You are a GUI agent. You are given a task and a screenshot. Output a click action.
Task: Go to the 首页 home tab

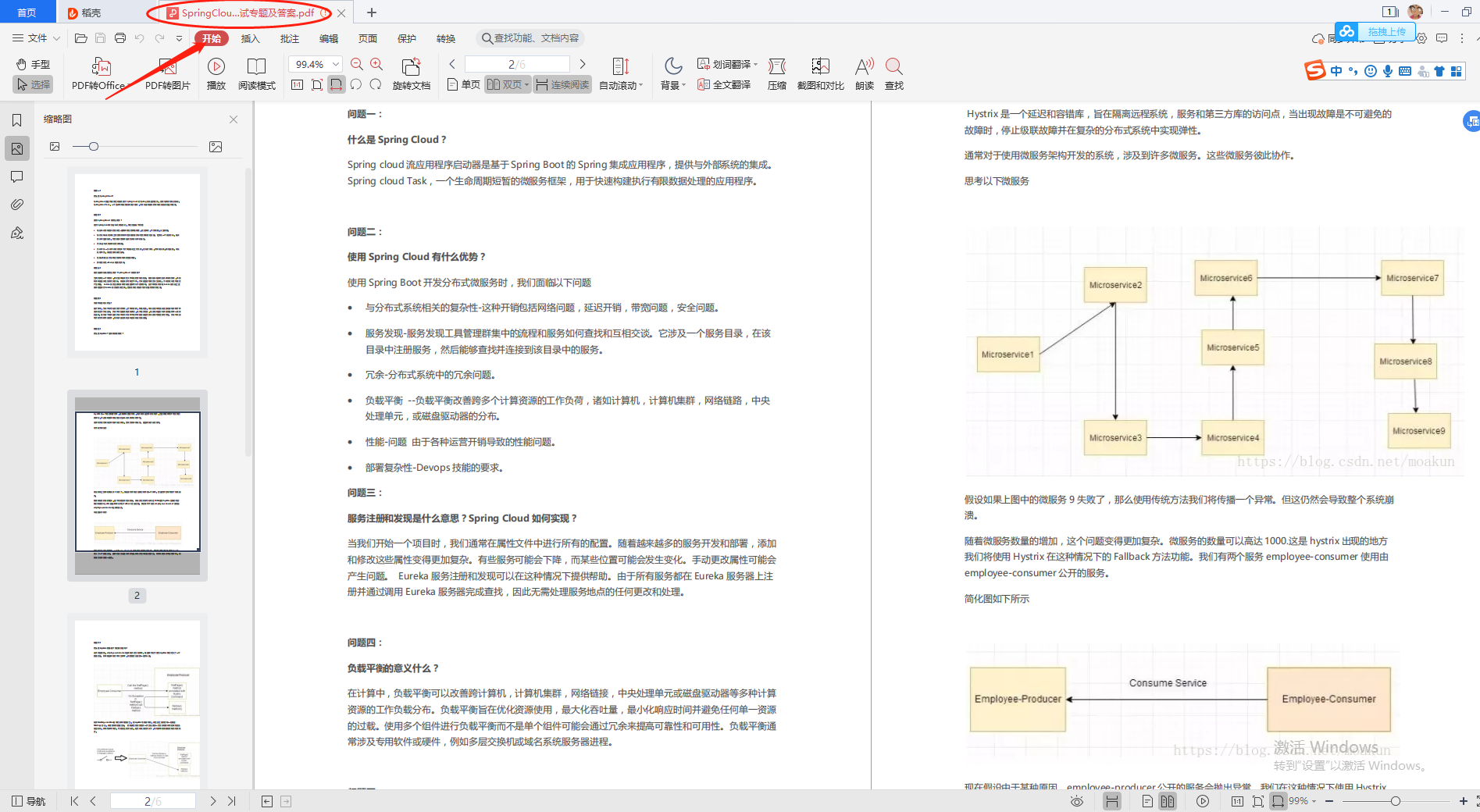tap(27, 12)
